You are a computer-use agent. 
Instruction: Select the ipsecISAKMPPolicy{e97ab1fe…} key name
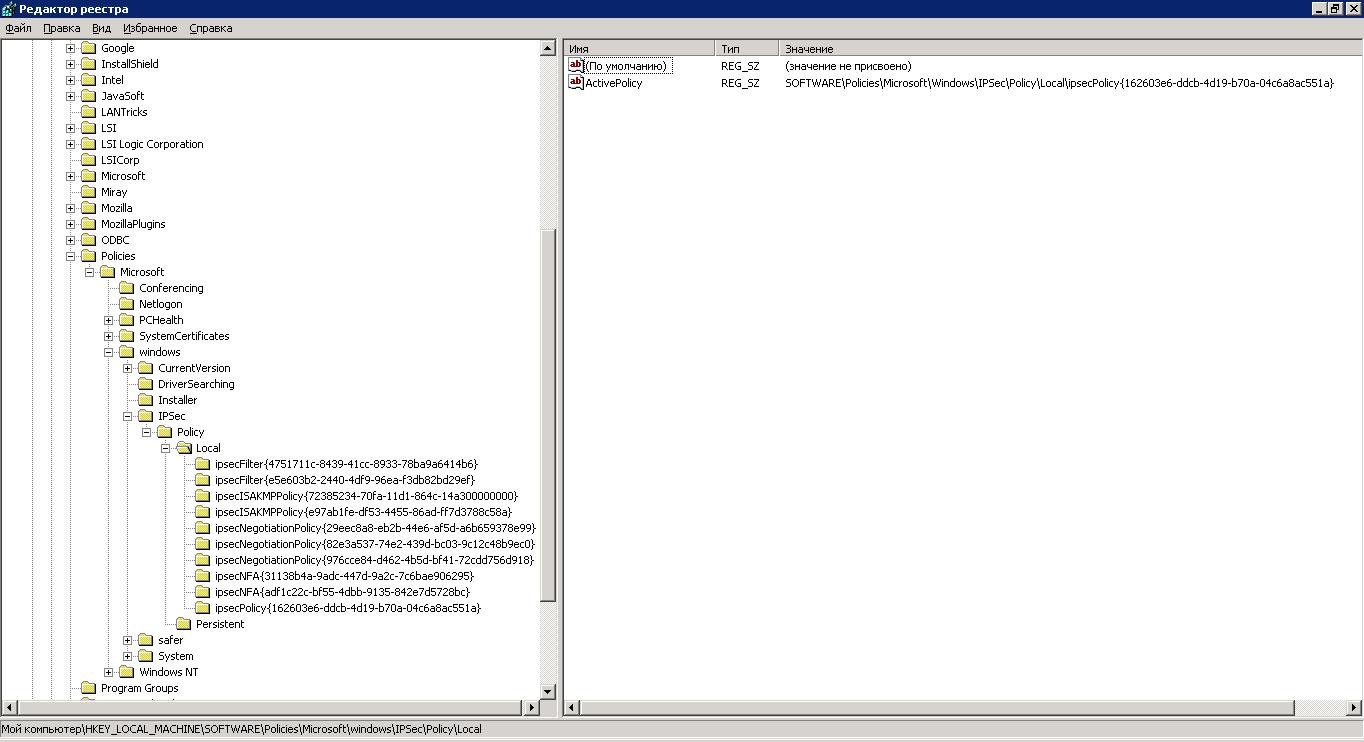363,512
